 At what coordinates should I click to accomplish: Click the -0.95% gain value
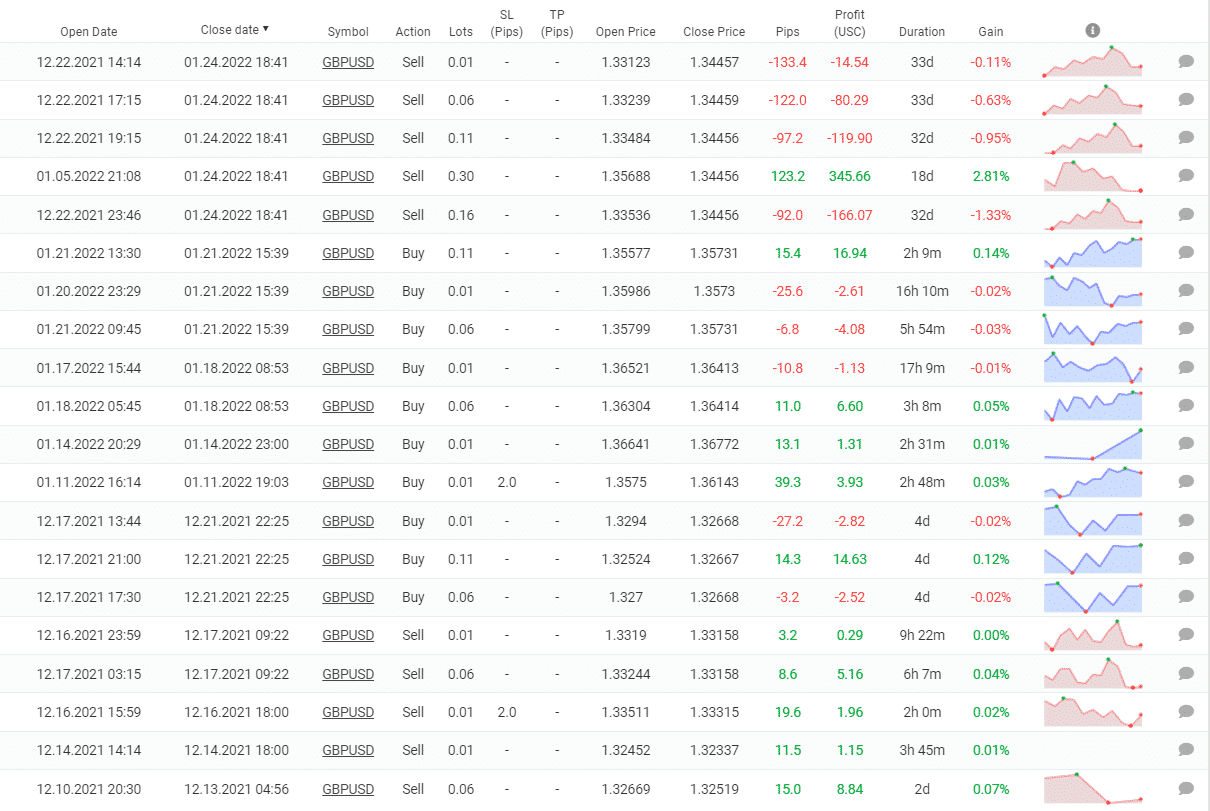pos(991,138)
